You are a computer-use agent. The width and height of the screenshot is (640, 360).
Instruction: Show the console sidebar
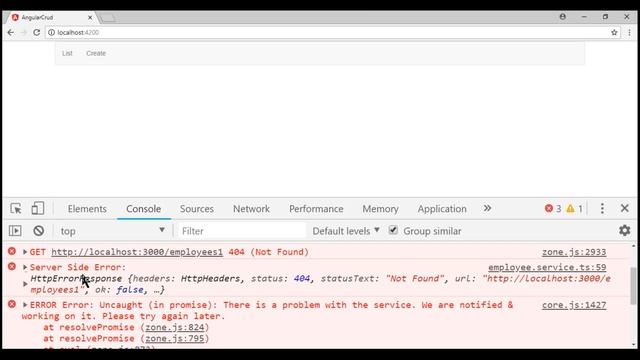point(15,231)
